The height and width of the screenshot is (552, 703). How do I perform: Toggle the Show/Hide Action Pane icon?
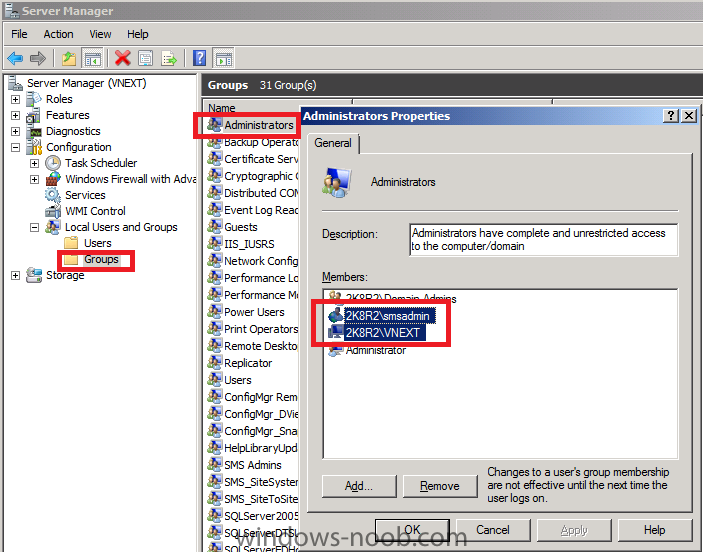pyautogui.click(x=223, y=58)
